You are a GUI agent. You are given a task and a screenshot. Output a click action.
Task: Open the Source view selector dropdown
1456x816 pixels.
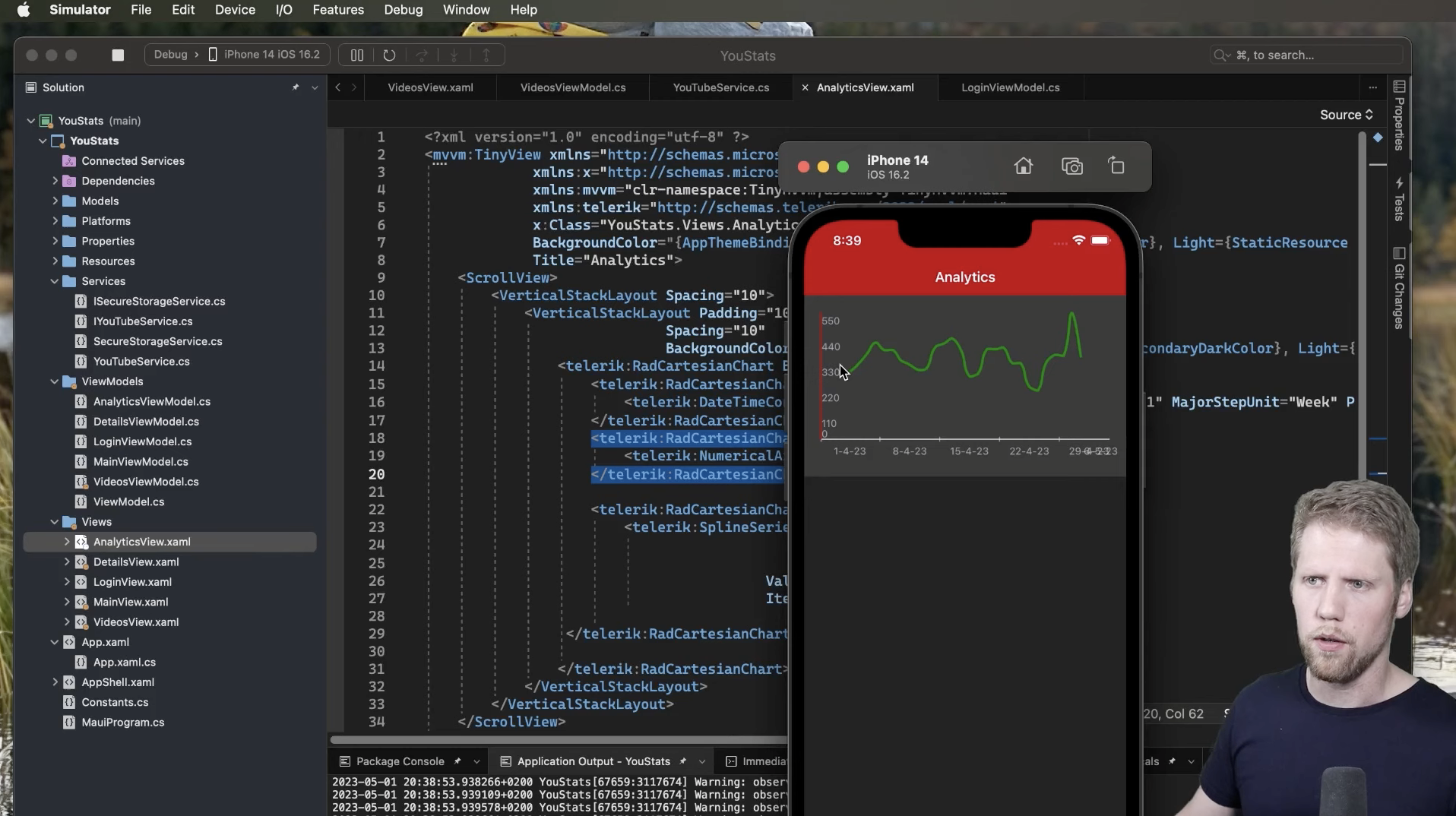pos(1347,115)
